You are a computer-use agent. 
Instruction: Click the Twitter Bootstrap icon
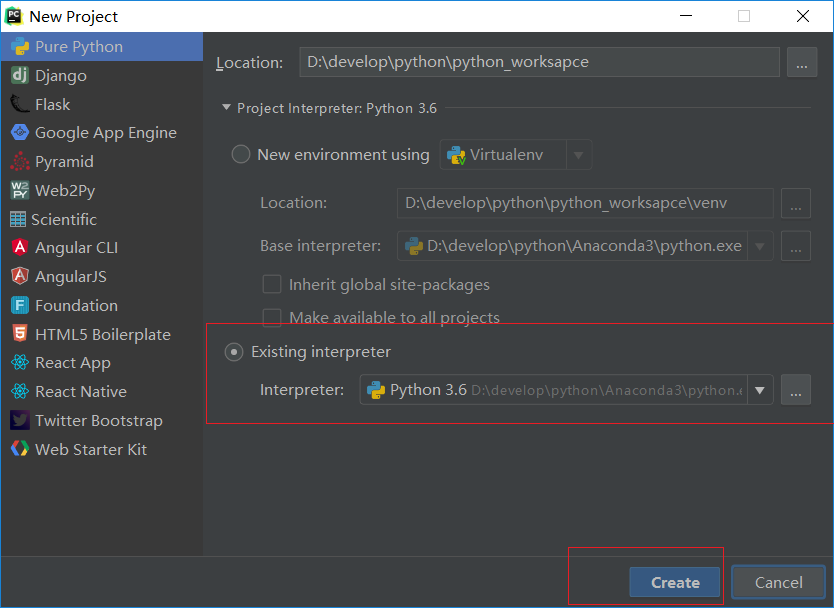[19, 421]
